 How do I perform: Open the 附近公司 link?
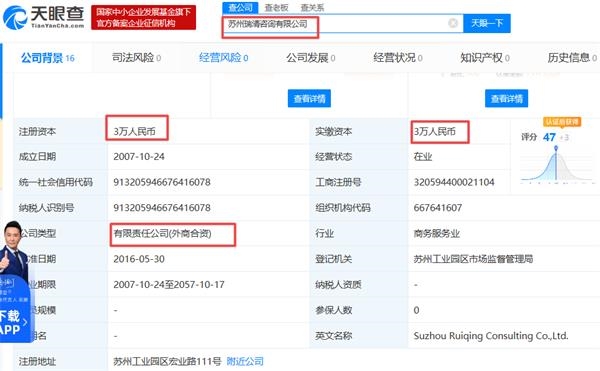click(x=245, y=361)
